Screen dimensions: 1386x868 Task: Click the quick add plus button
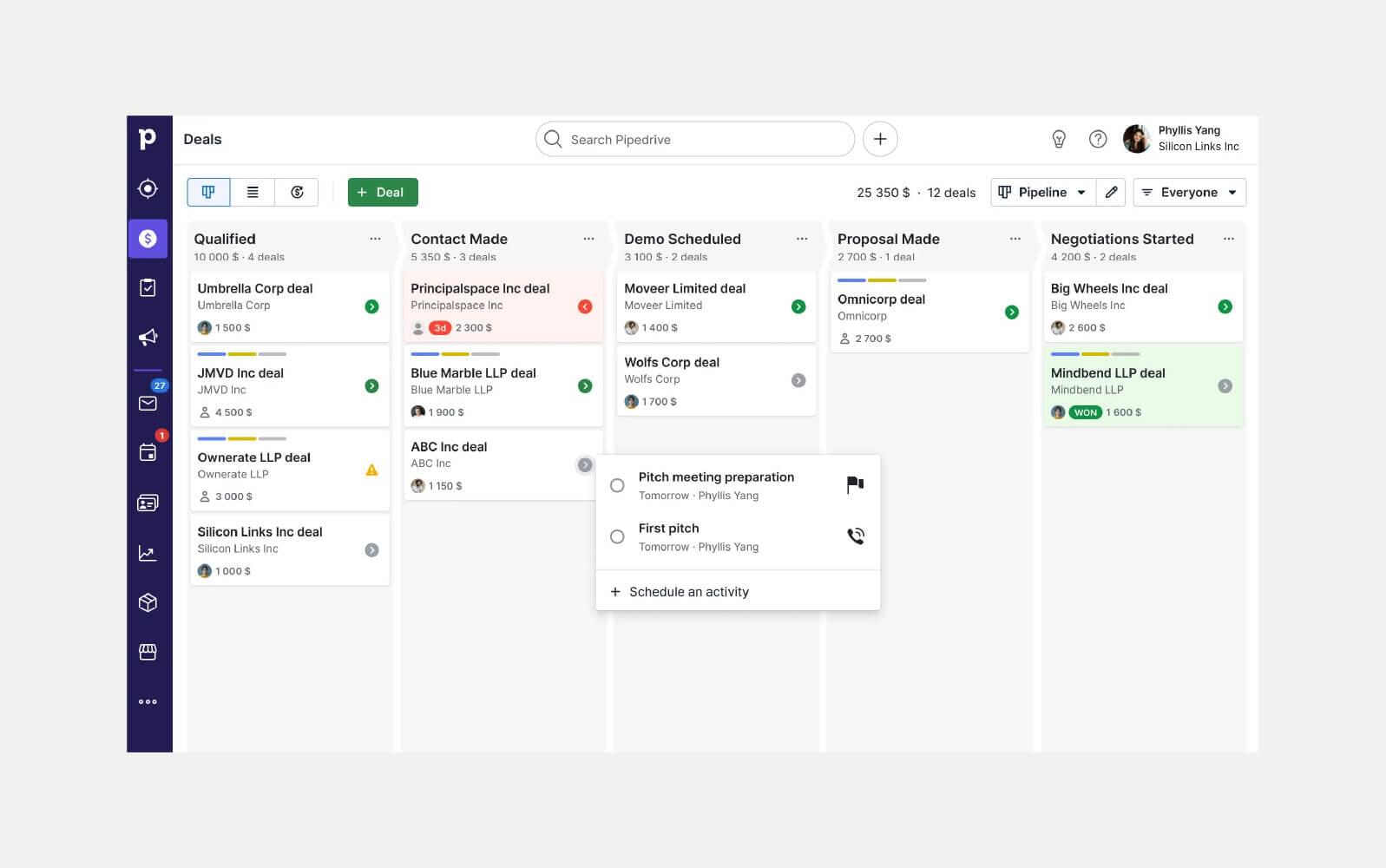click(x=880, y=139)
